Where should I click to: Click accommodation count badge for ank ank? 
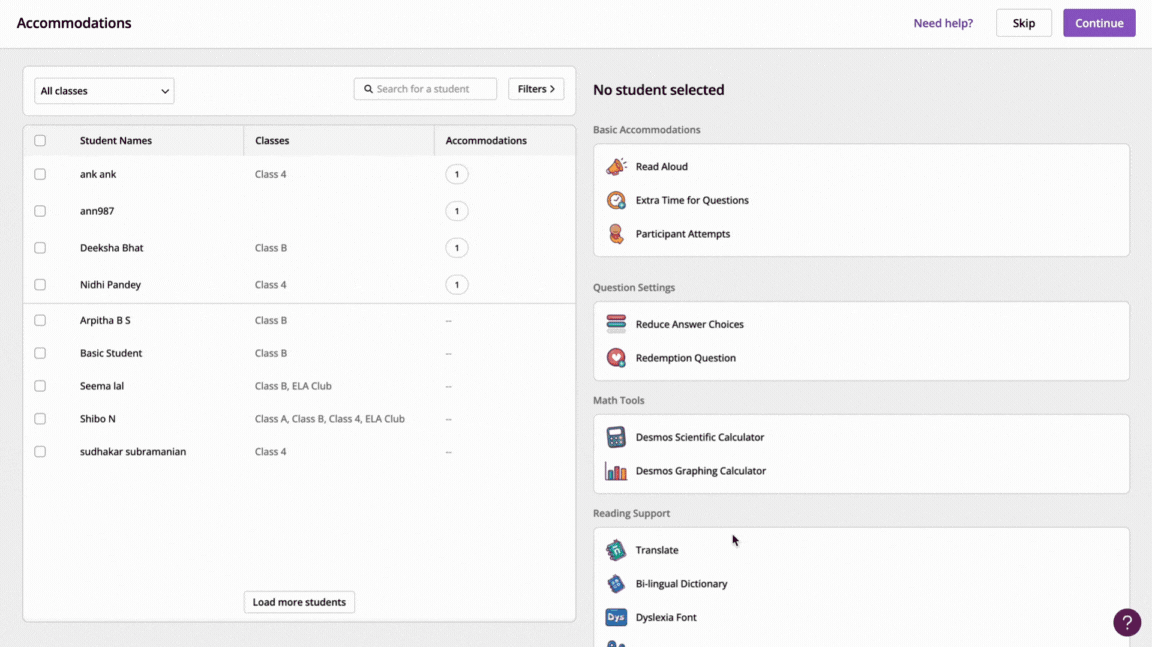(x=456, y=174)
